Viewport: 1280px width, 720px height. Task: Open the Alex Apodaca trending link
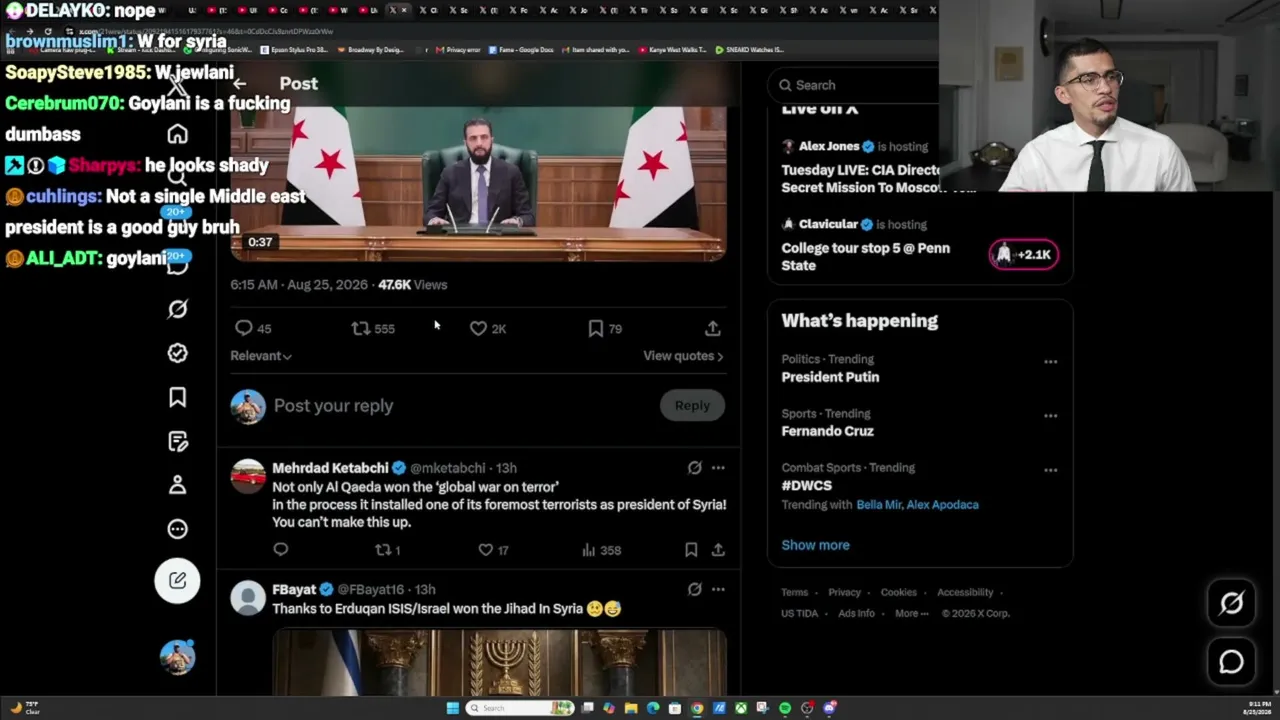944,505
